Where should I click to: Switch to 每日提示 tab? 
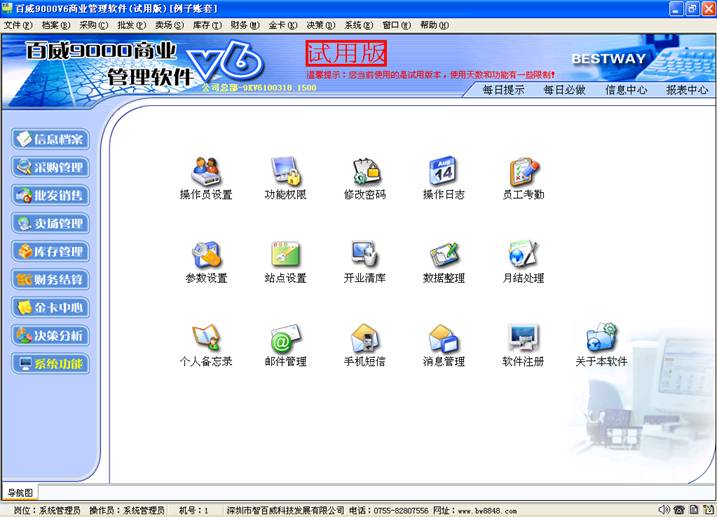(x=503, y=90)
